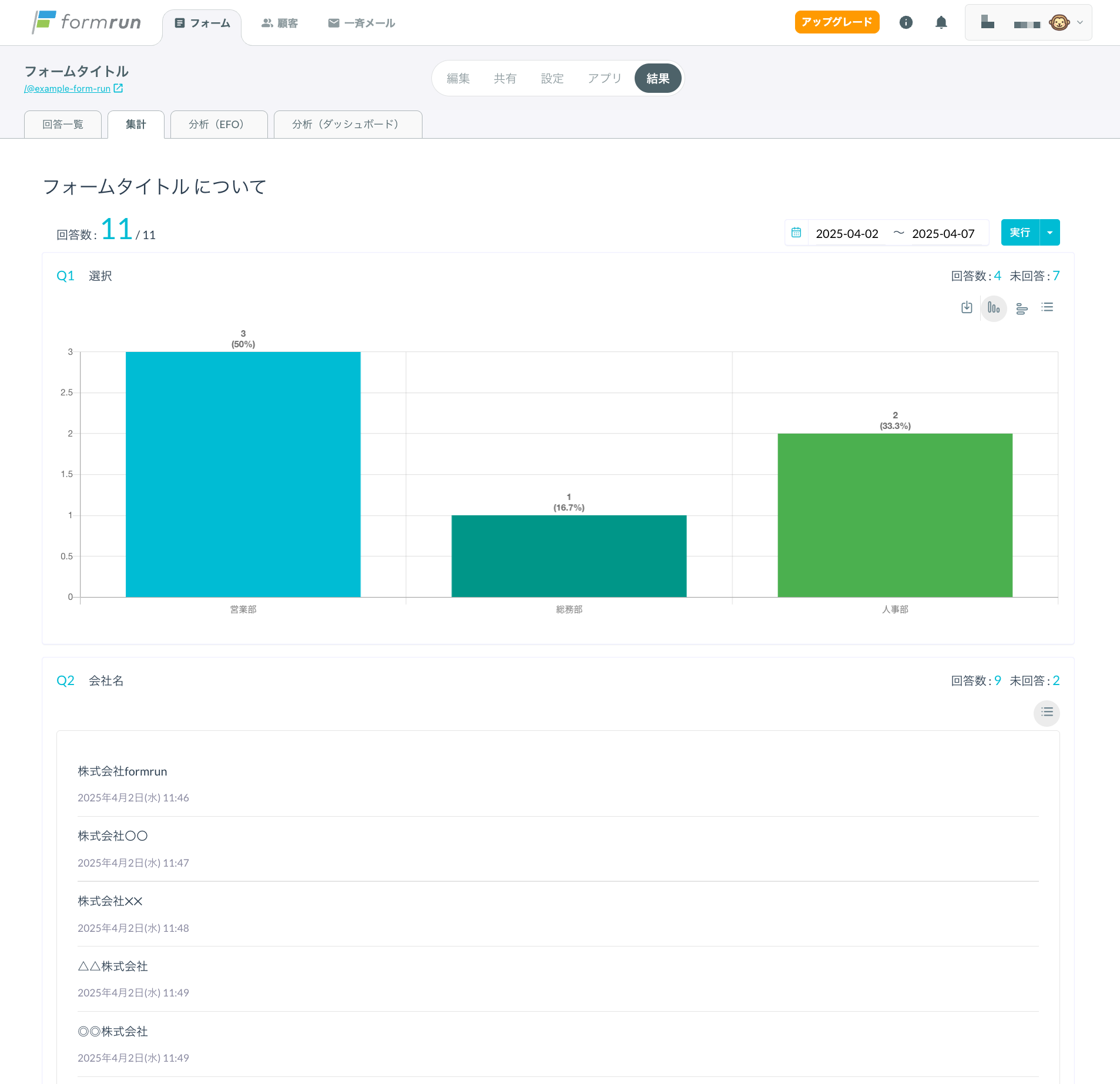Select the 結果 step
The width and height of the screenshot is (1120, 1084).
(x=658, y=79)
